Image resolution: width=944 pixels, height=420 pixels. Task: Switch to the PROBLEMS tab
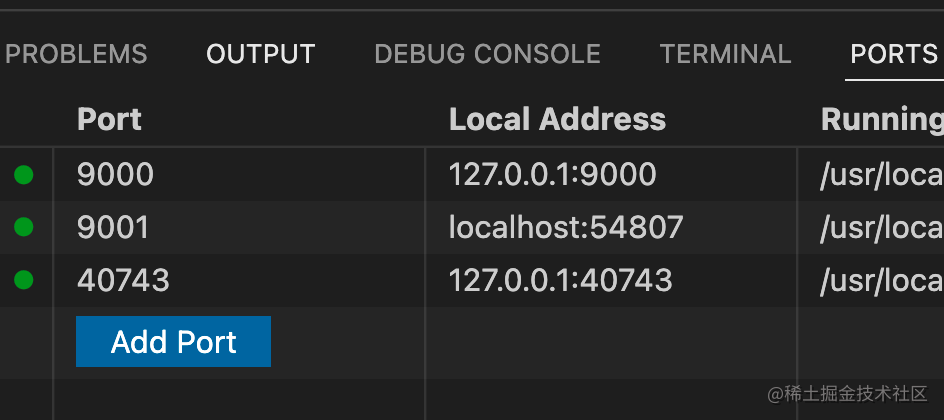pos(76,54)
